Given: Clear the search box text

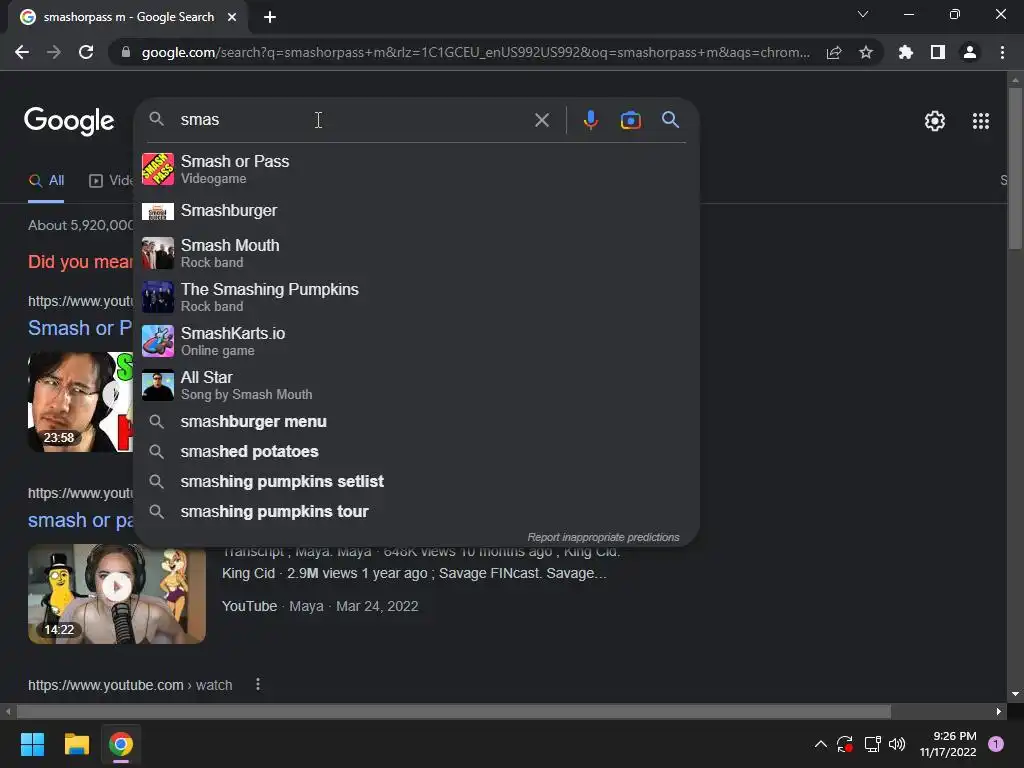Looking at the screenshot, I should pos(542,120).
